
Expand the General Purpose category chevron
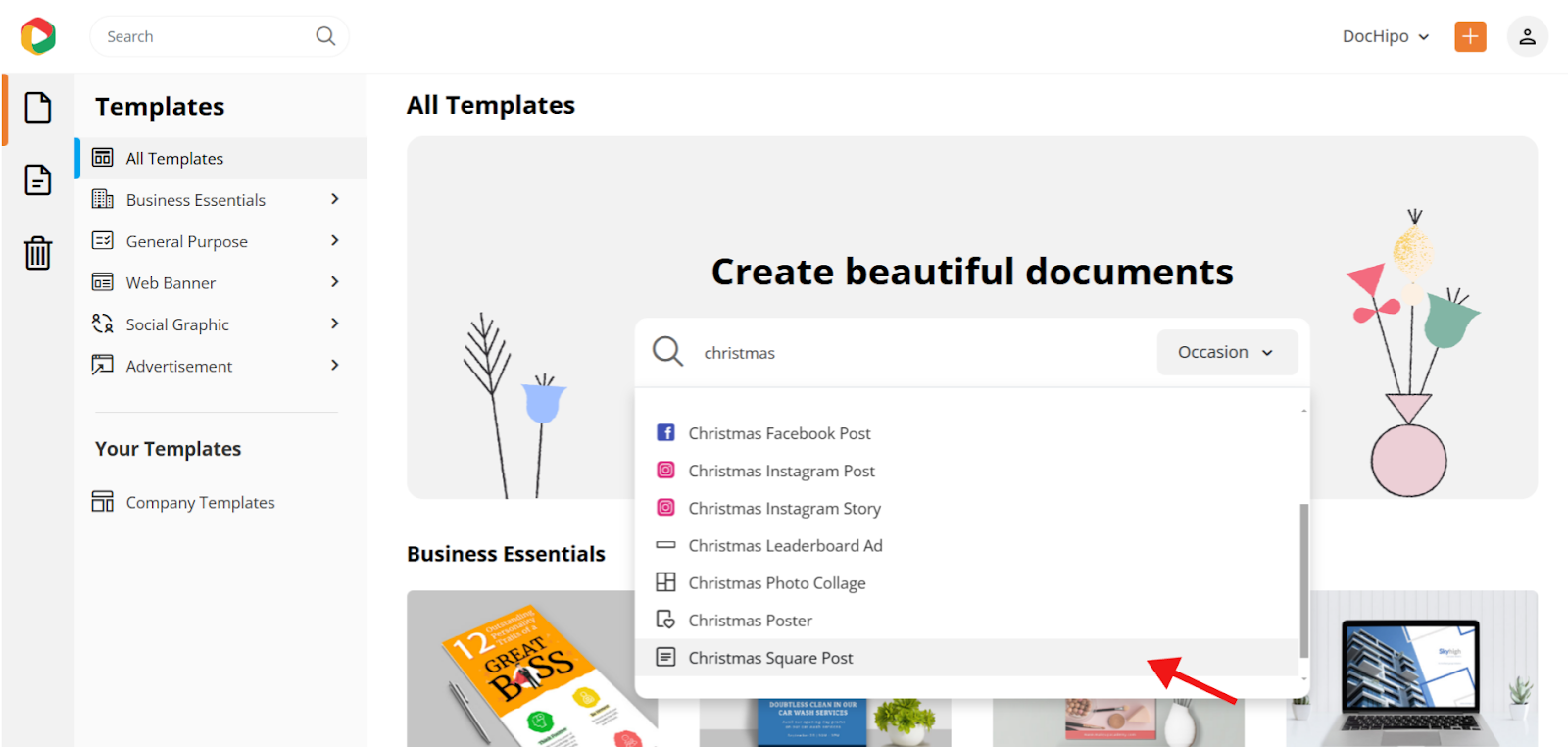click(335, 240)
